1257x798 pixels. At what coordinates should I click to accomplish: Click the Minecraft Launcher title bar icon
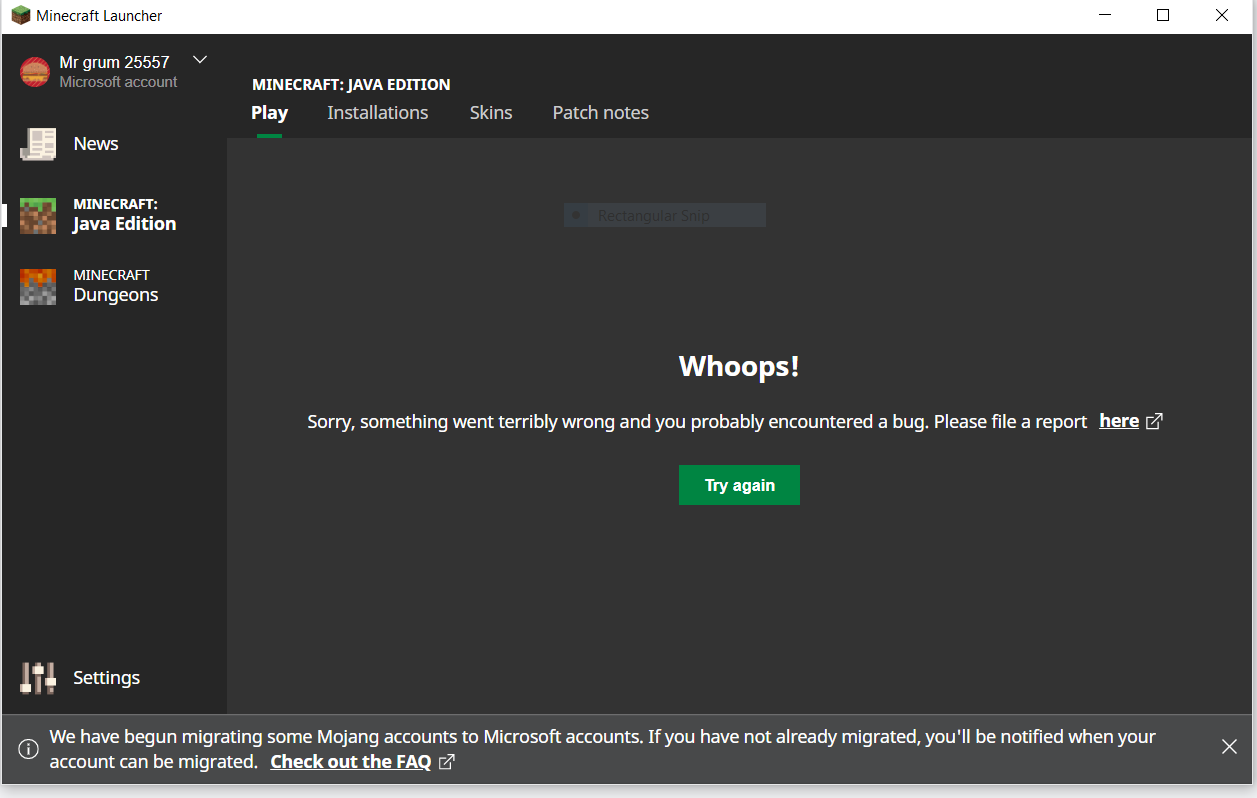pyautogui.click(x=21, y=15)
